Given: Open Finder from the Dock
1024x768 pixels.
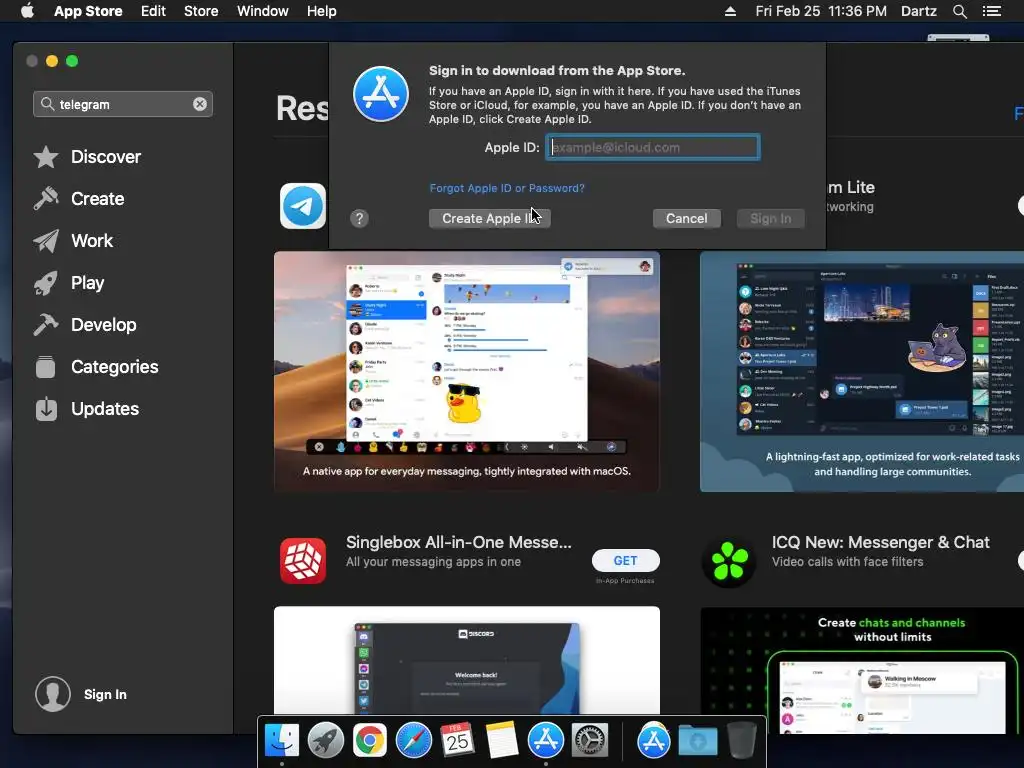Looking at the screenshot, I should (x=282, y=741).
